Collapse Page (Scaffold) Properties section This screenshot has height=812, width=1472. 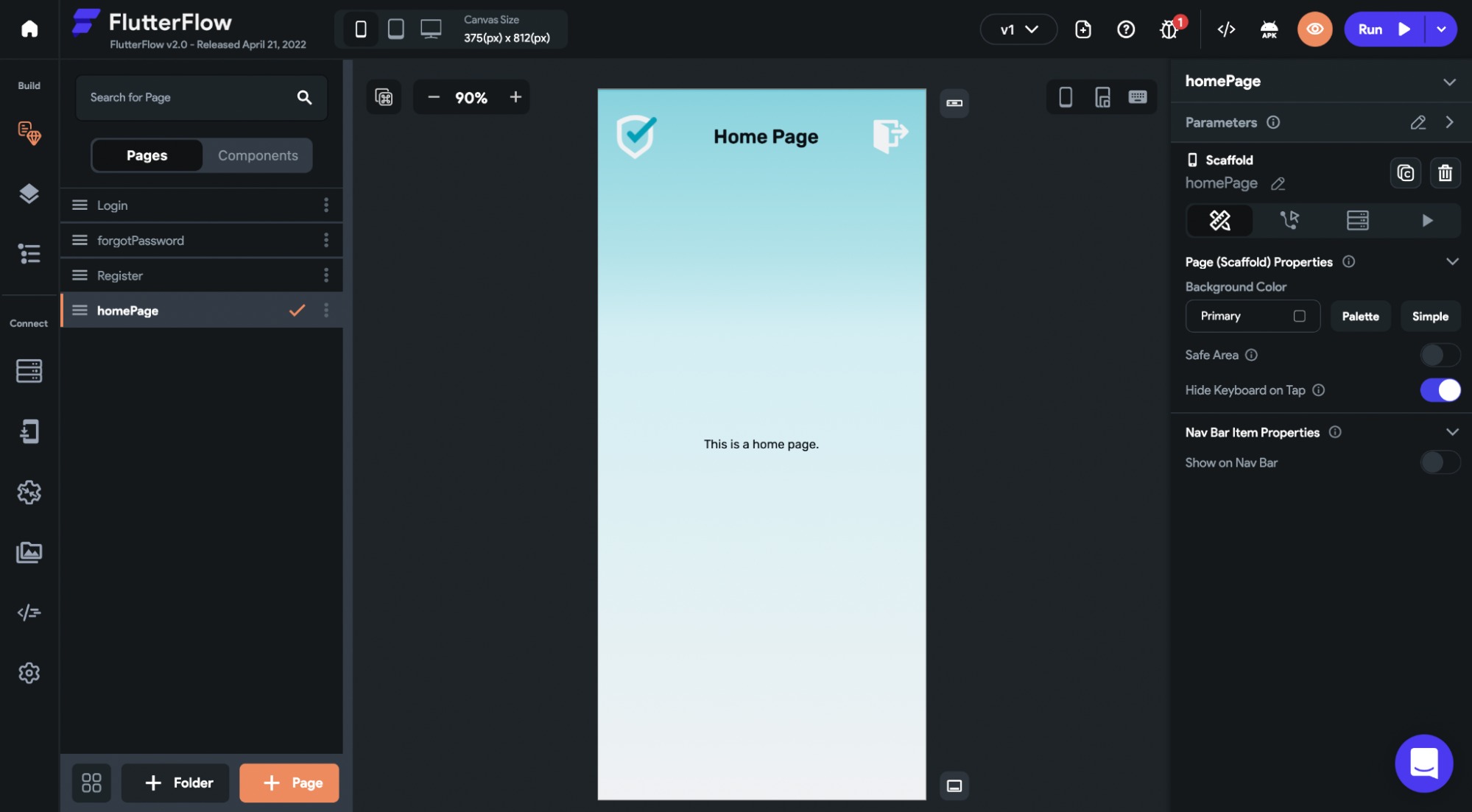tap(1453, 261)
